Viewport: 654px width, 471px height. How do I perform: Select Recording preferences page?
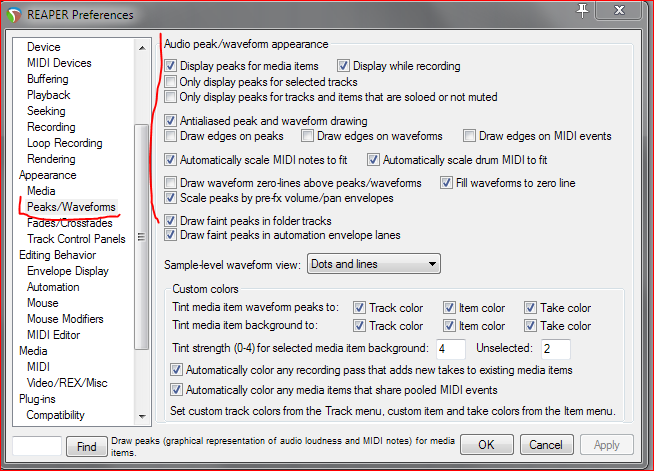point(51,127)
